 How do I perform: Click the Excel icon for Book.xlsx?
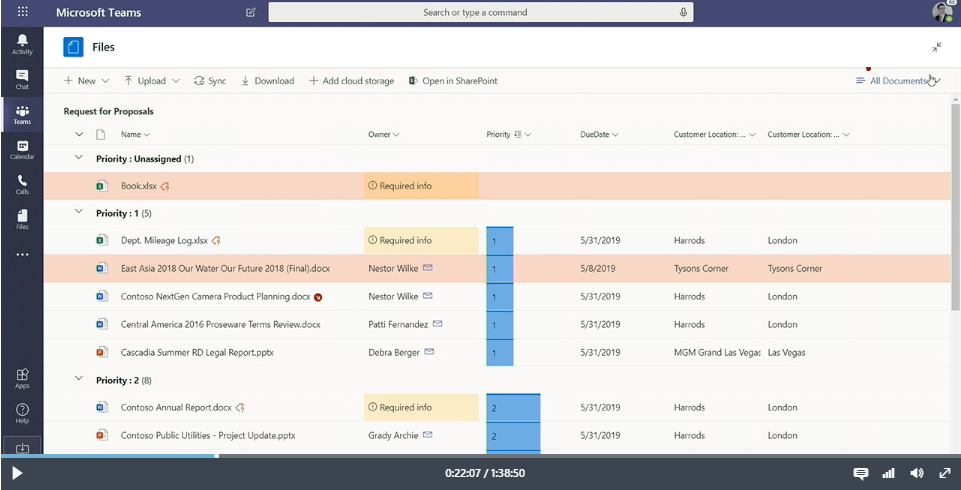pyautogui.click(x=102, y=186)
